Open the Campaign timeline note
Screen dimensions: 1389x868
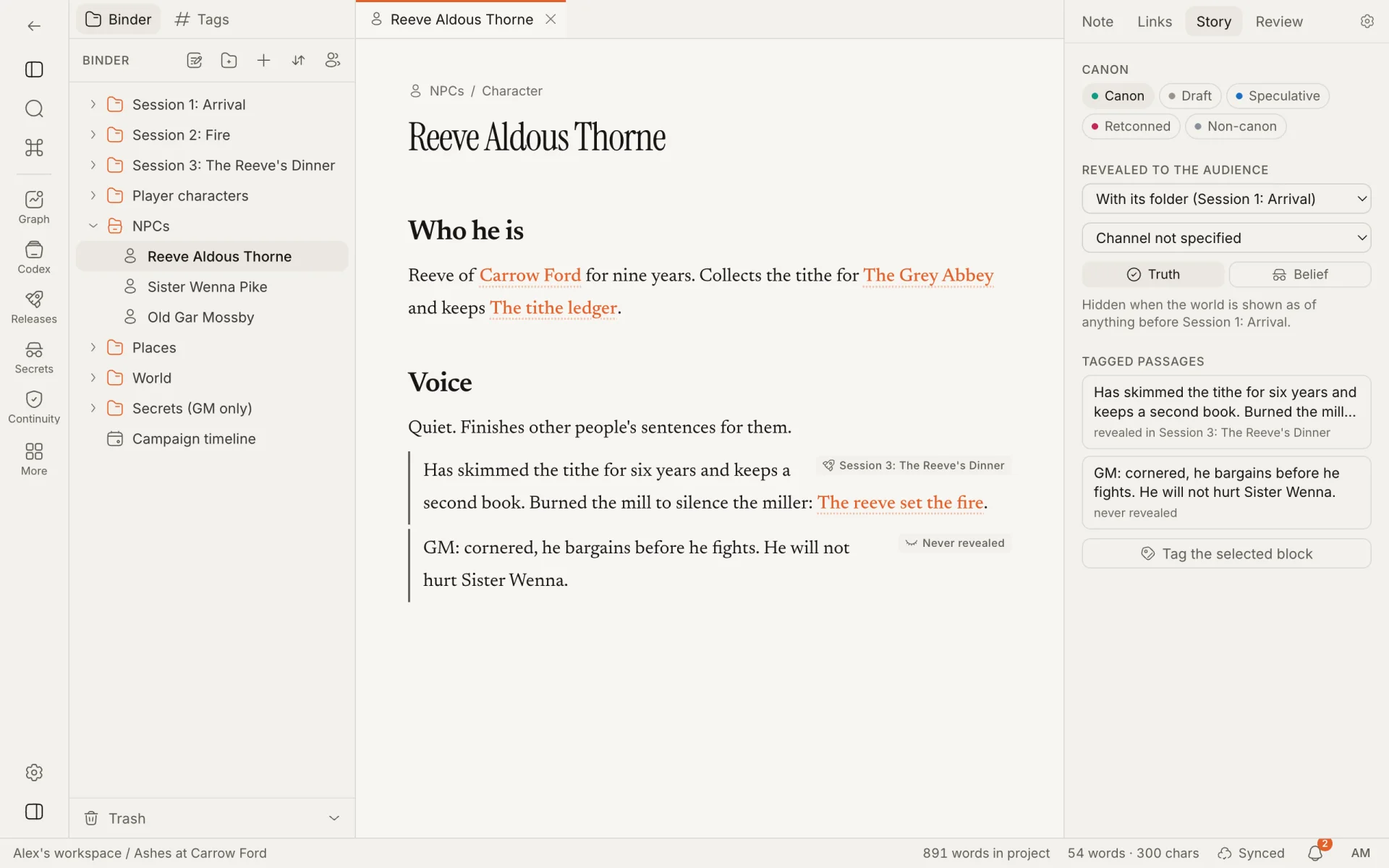coord(212,439)
